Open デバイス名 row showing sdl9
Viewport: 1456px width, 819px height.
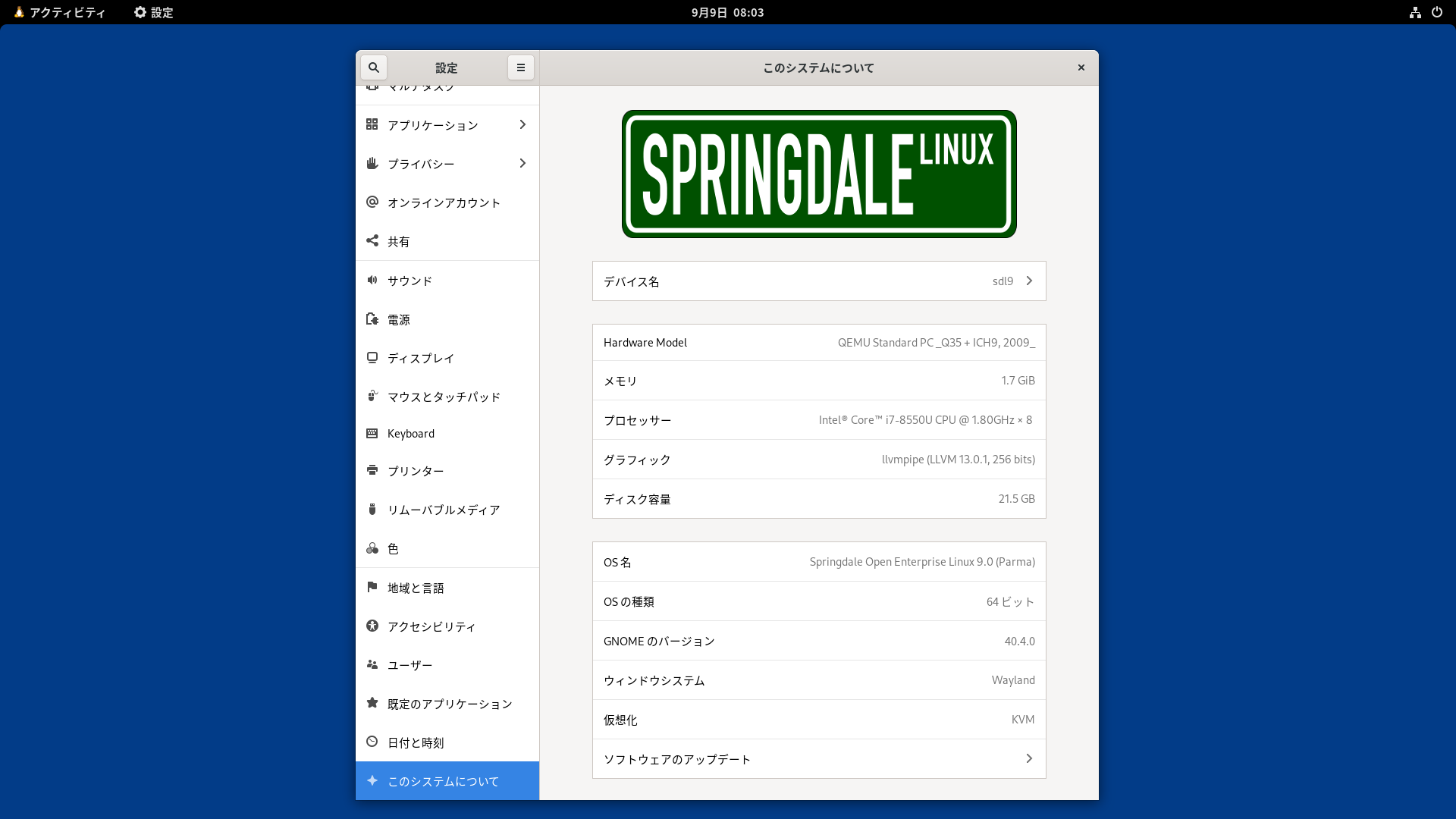click(x=819, y=281)
